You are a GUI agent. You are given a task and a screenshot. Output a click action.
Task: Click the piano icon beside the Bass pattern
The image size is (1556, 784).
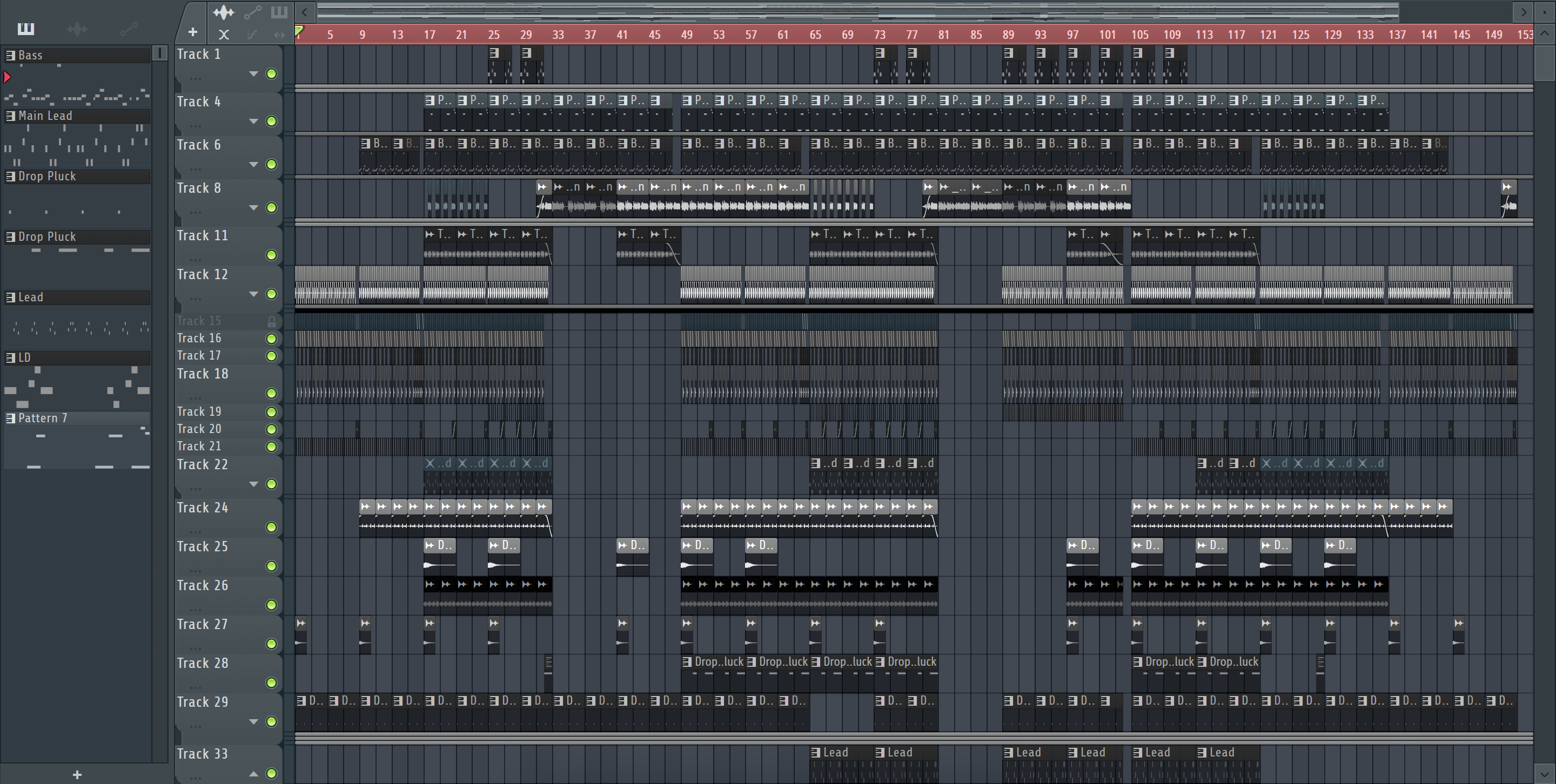click(10, 55)
